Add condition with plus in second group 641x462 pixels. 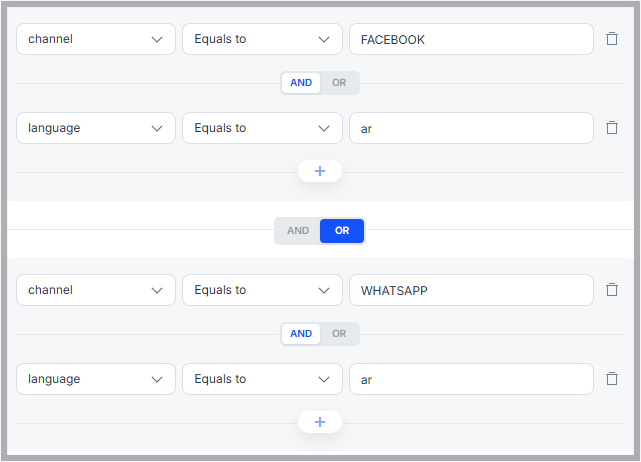coord(320,422)
